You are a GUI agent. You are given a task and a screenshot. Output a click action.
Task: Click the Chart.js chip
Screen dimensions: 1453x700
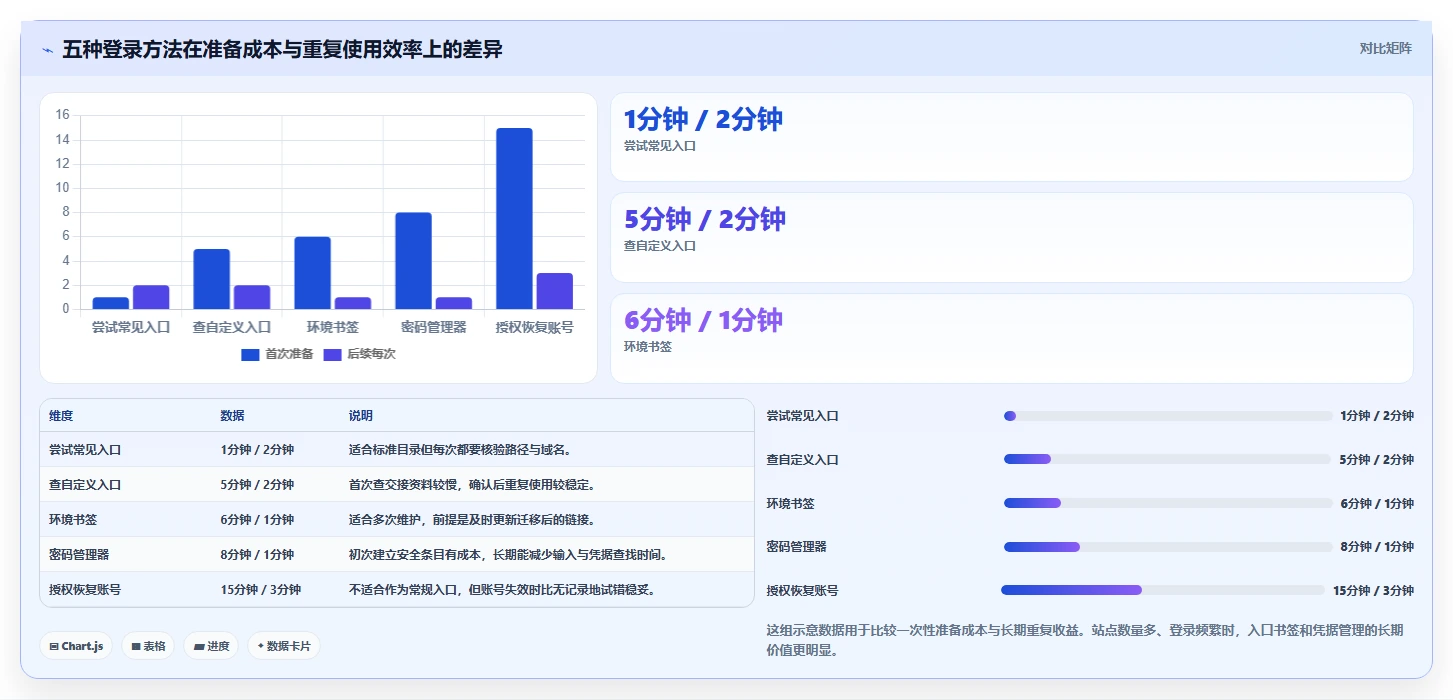click(x=77, y=646)
